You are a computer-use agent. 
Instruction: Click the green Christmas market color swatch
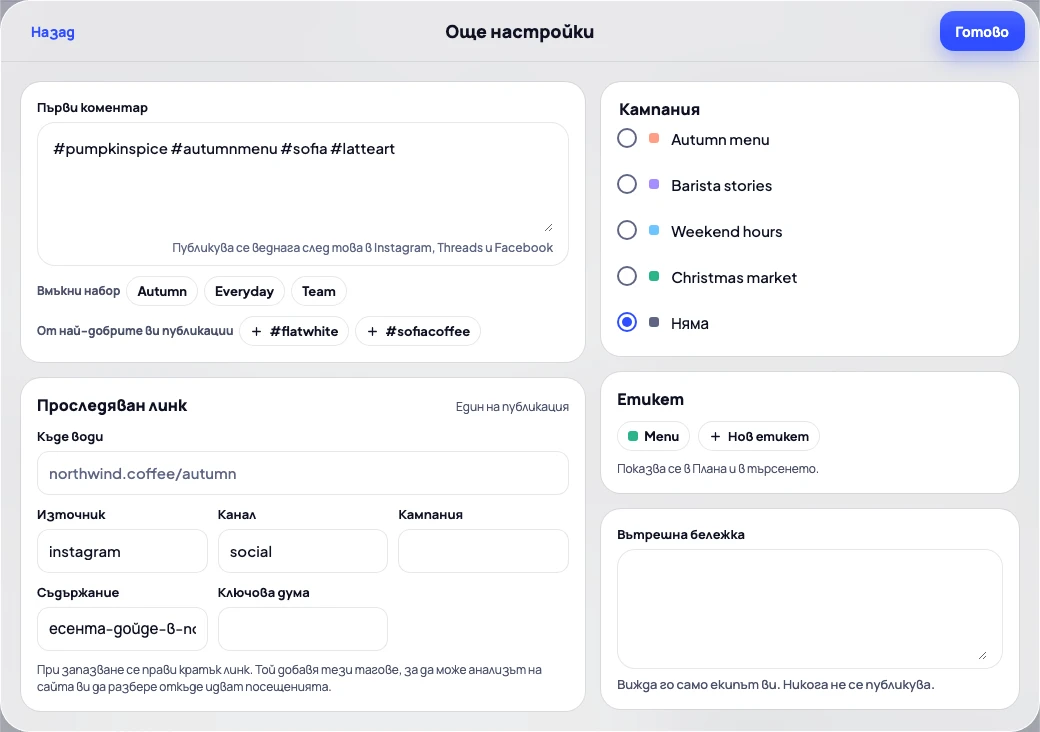pyautogui.click(x=654, y=276)
